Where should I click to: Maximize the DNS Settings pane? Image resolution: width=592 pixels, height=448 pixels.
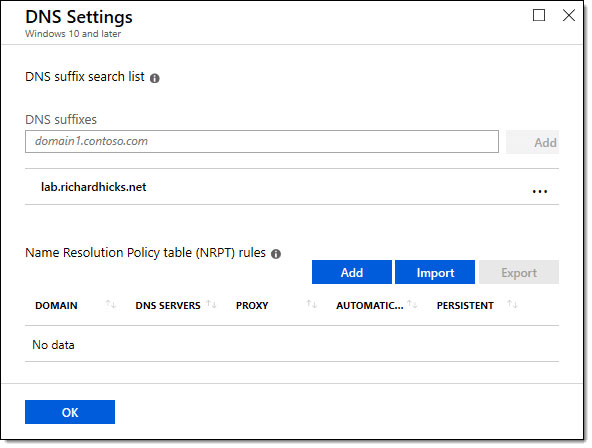pos(539,15)
